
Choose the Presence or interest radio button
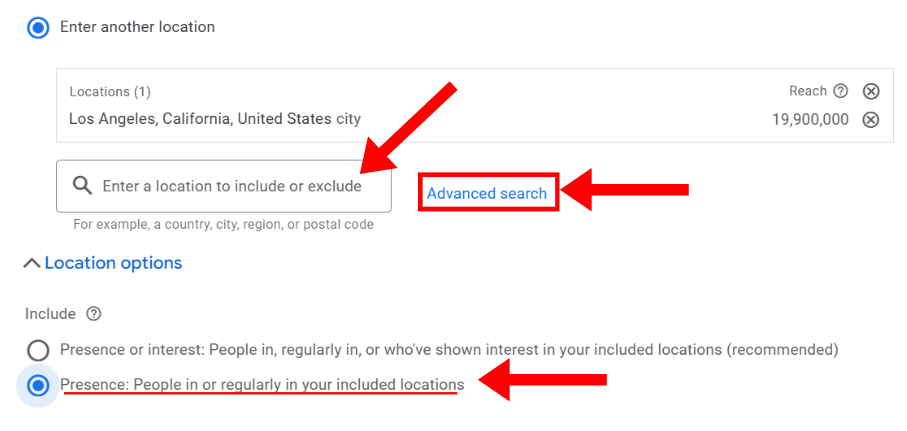(x=38, y=351)
